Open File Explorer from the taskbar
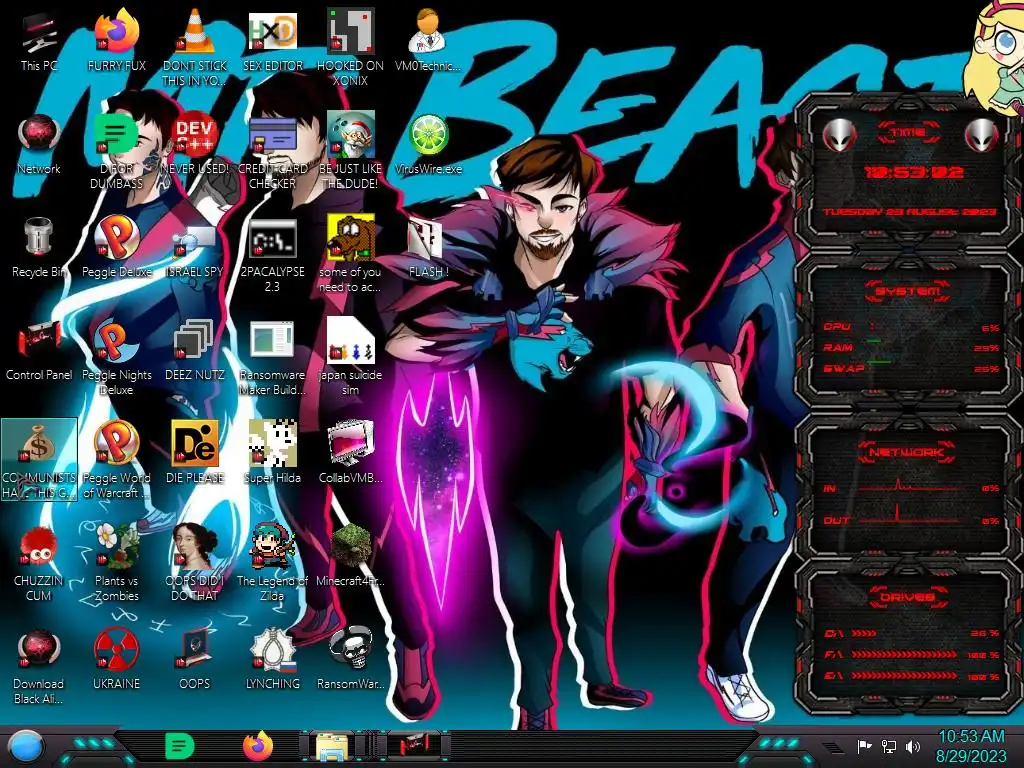1024x768 pixels. click(x=332, y=746)
